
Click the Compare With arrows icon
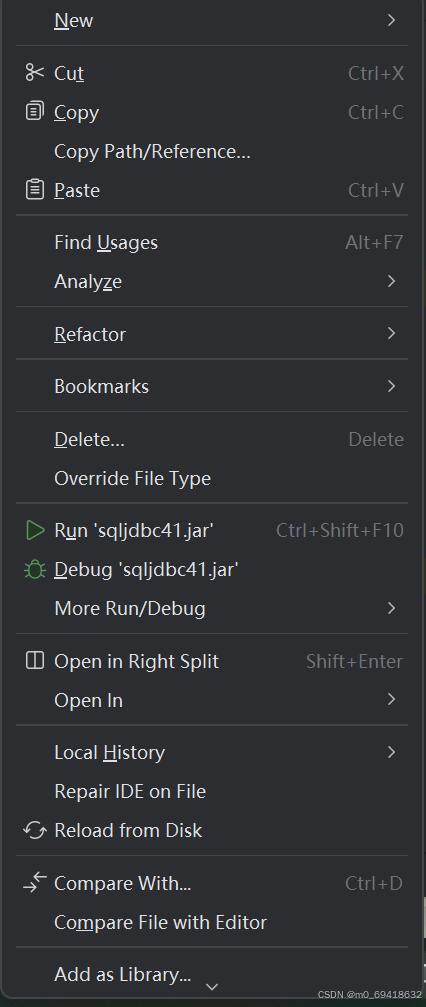click(x=35, y=882)
